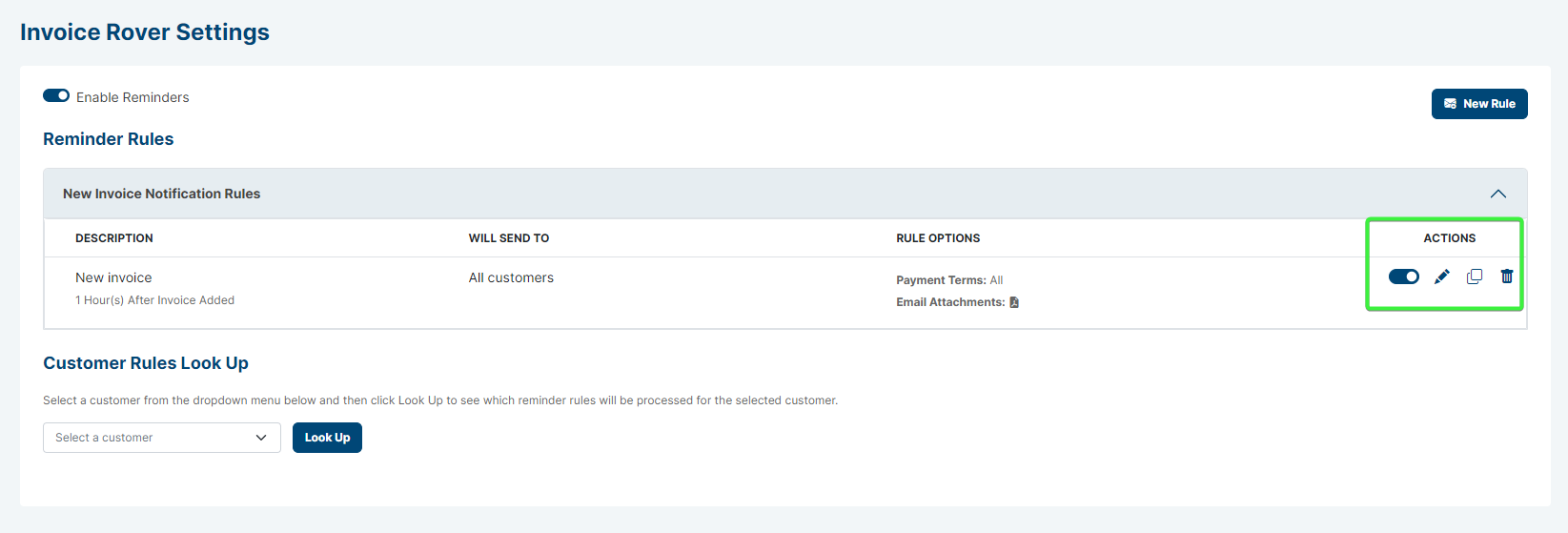Select the 'New invoice' rule description

[x=113, y=277]
